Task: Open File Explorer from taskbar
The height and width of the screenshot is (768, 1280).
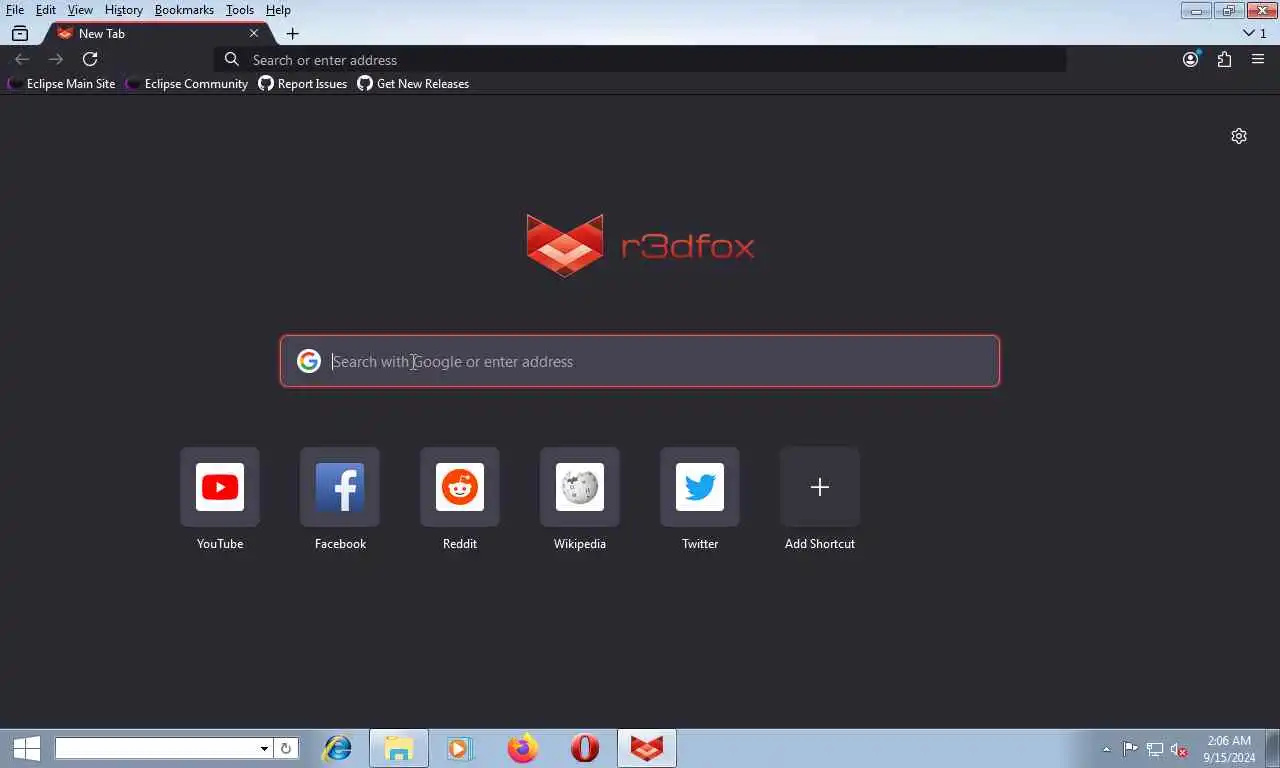Action: pos(399,748)
